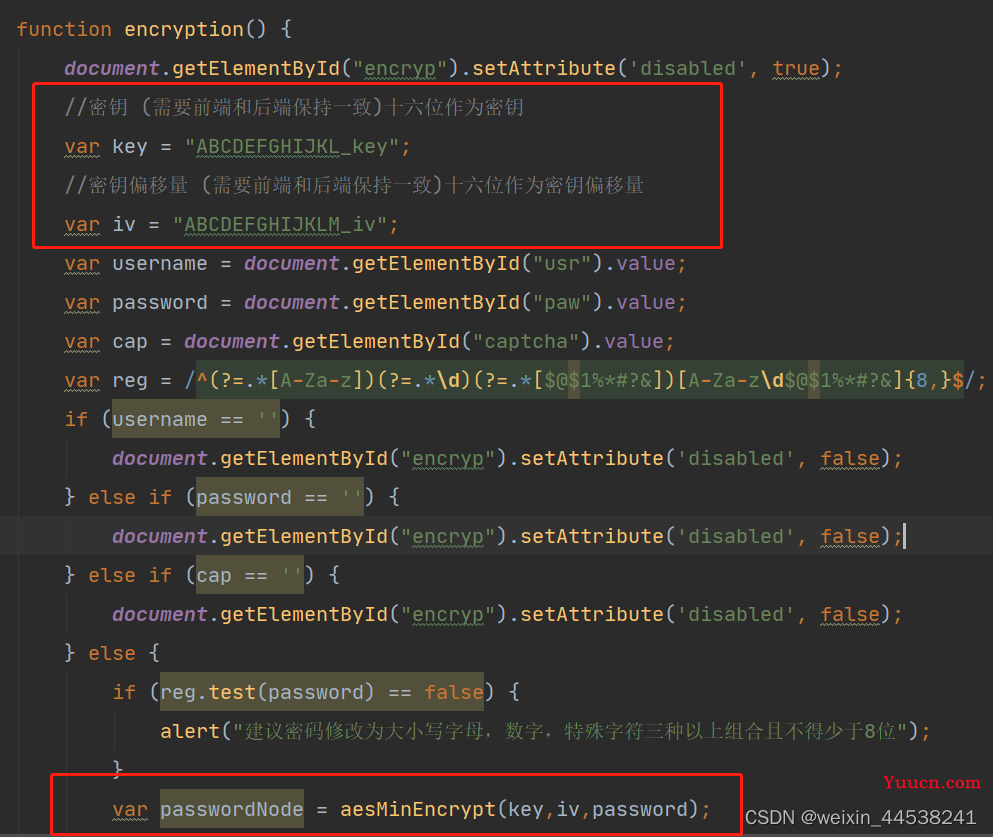This screenshot has height=837, width=993.
Task: Select the key string "ABCDEFGHIJKL_key"
Action: 291,146
